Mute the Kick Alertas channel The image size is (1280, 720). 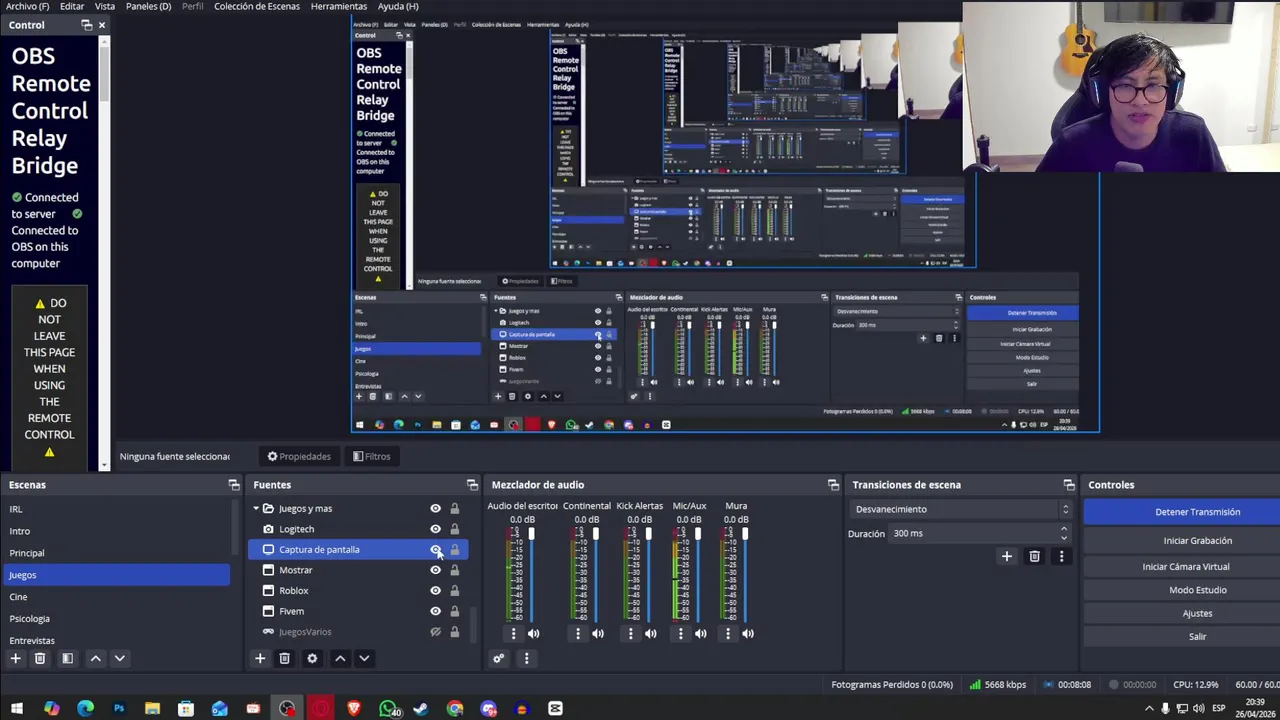(650, 633)
